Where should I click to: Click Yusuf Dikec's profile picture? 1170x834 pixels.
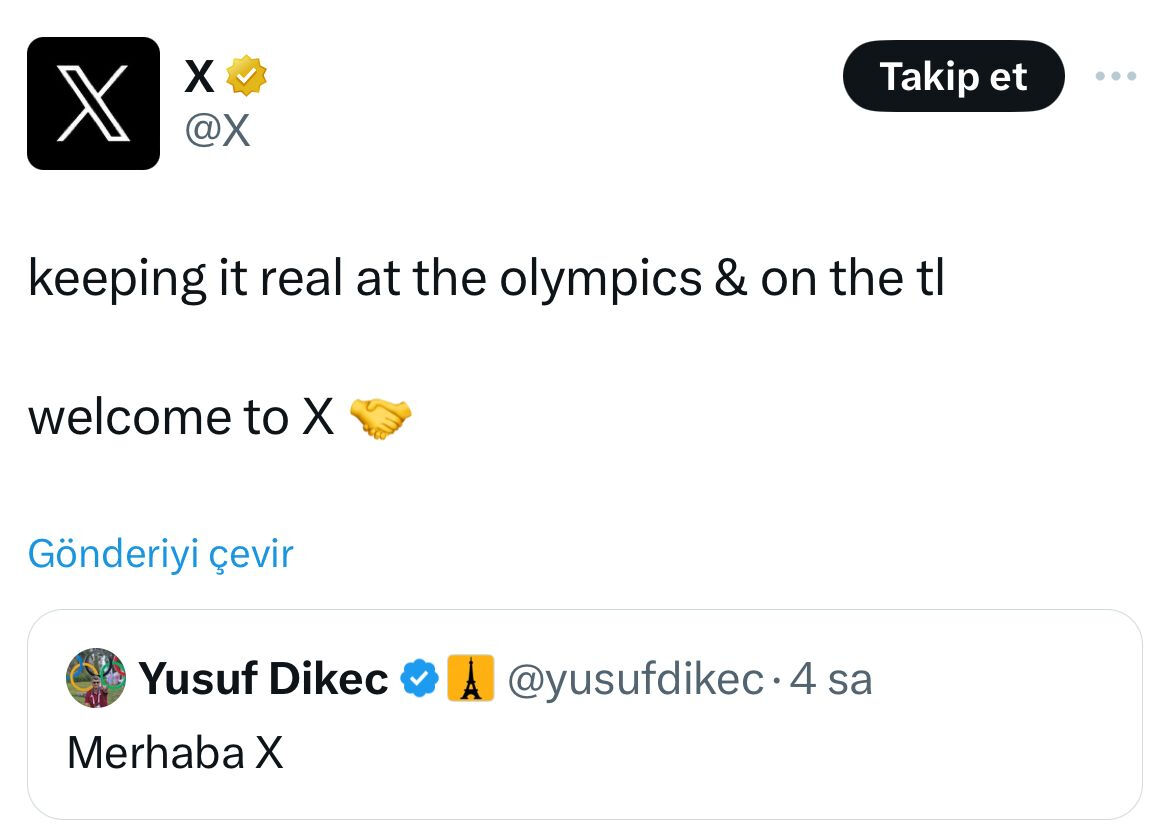(94, 678)
